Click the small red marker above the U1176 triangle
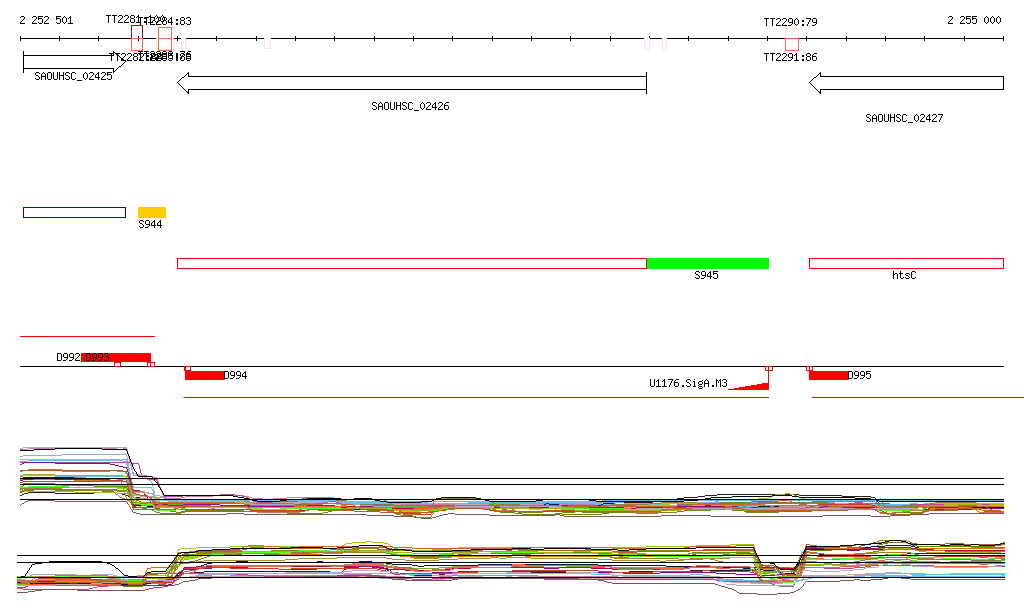Screen dimensions: 1024x611 click(x=769, y=369)
